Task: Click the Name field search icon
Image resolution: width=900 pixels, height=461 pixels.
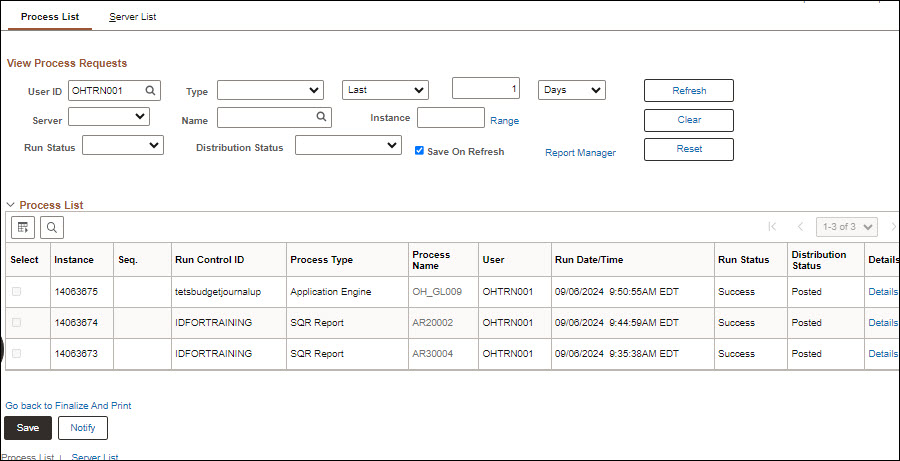Action: [321, 117]
